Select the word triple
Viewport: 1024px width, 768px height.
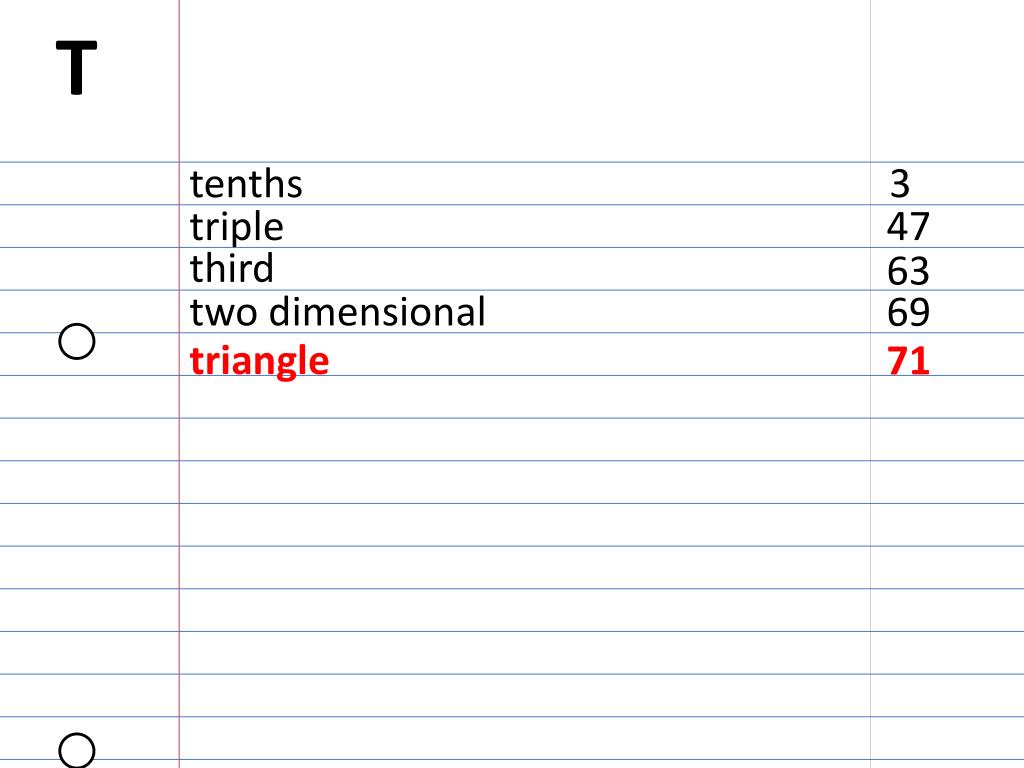(236, 228)
